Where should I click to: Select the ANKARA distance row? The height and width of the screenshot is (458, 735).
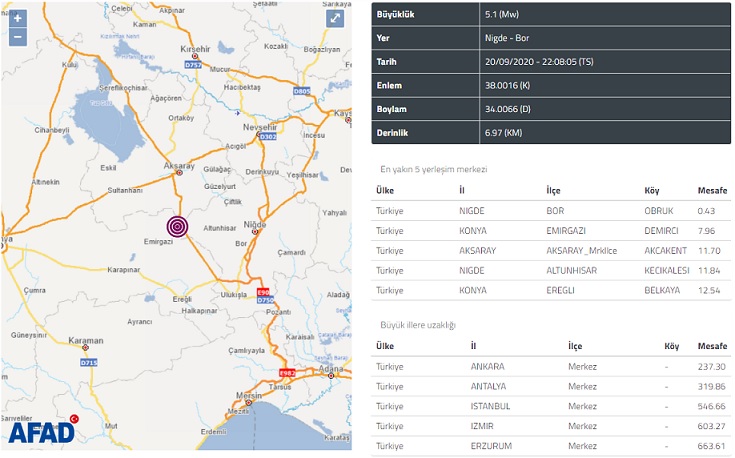(x=551, y=366)
